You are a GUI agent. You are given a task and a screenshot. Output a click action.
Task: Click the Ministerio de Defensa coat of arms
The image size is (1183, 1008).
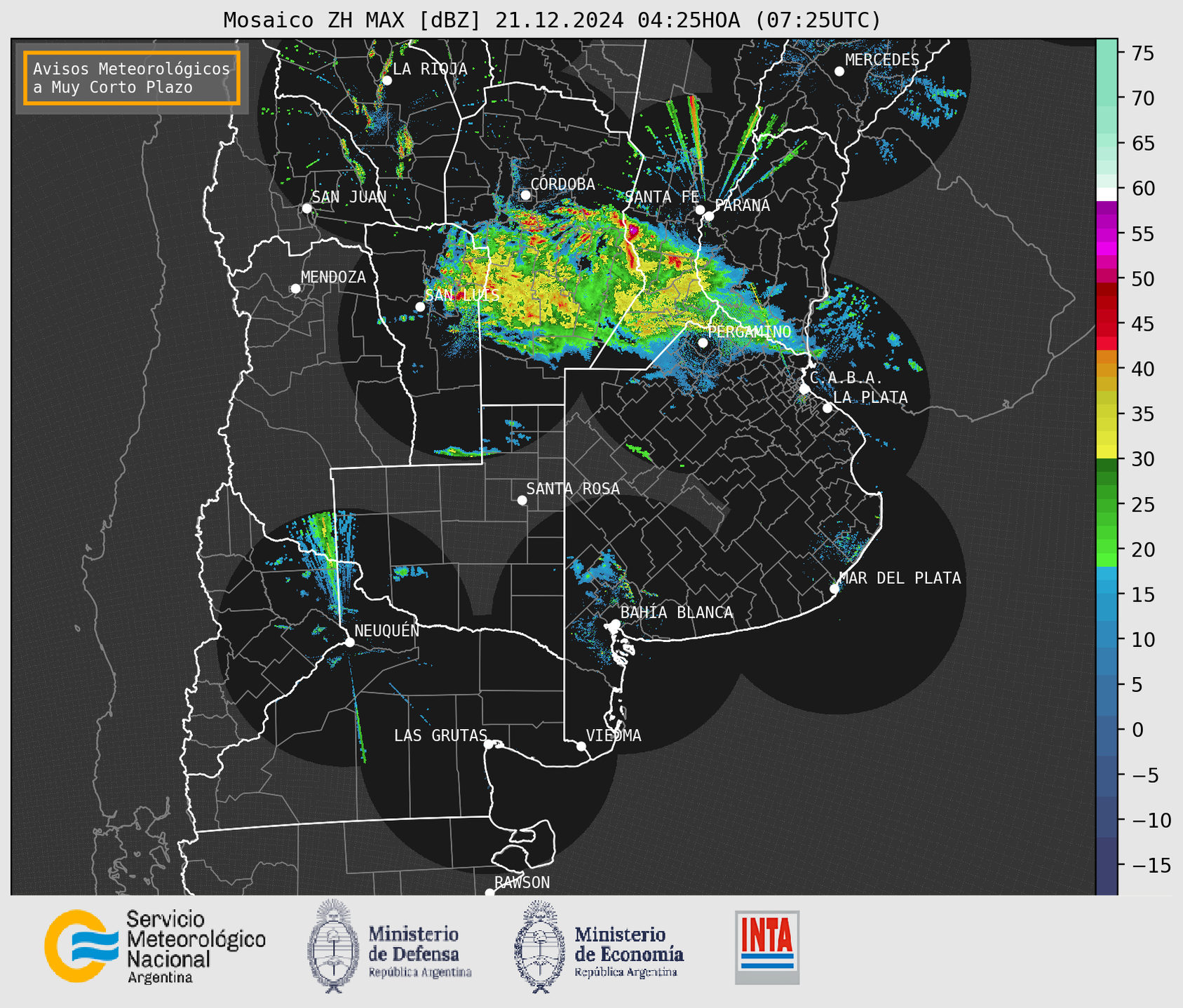tap(334, 946)
